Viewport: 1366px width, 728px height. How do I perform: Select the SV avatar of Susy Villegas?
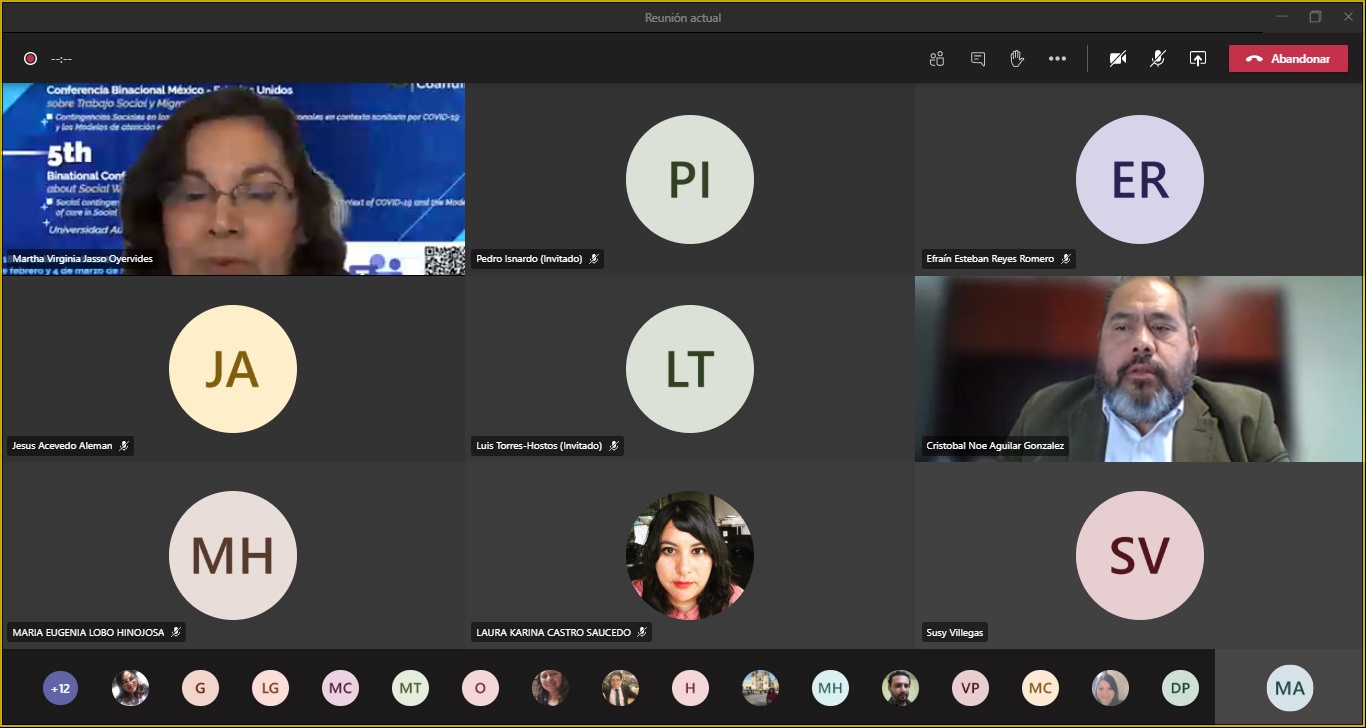1139,555
